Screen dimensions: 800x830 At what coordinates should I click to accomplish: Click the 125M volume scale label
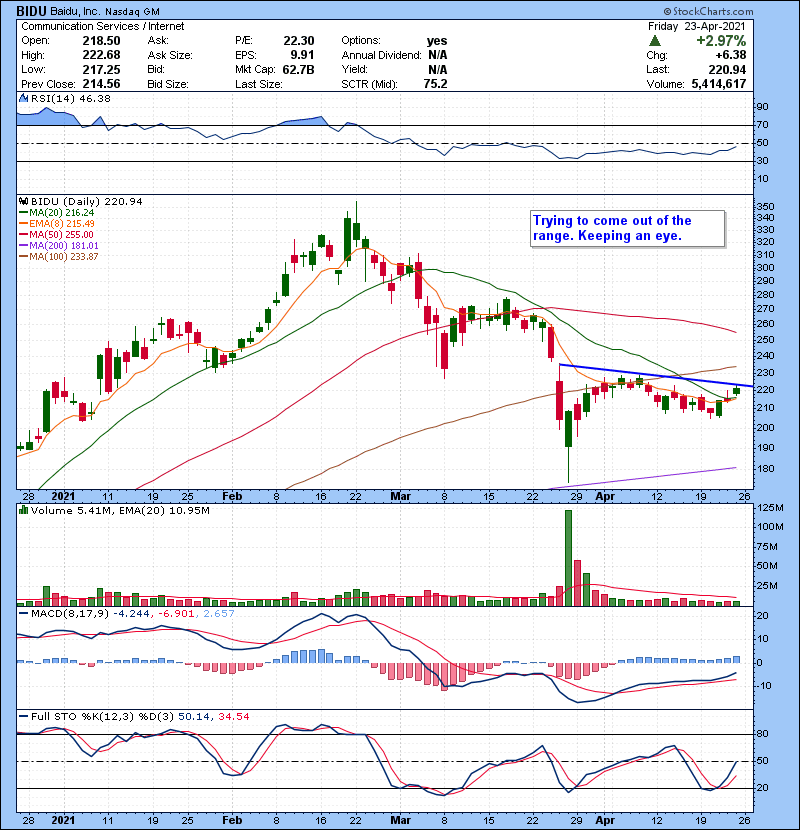click(x=770, y=508)
